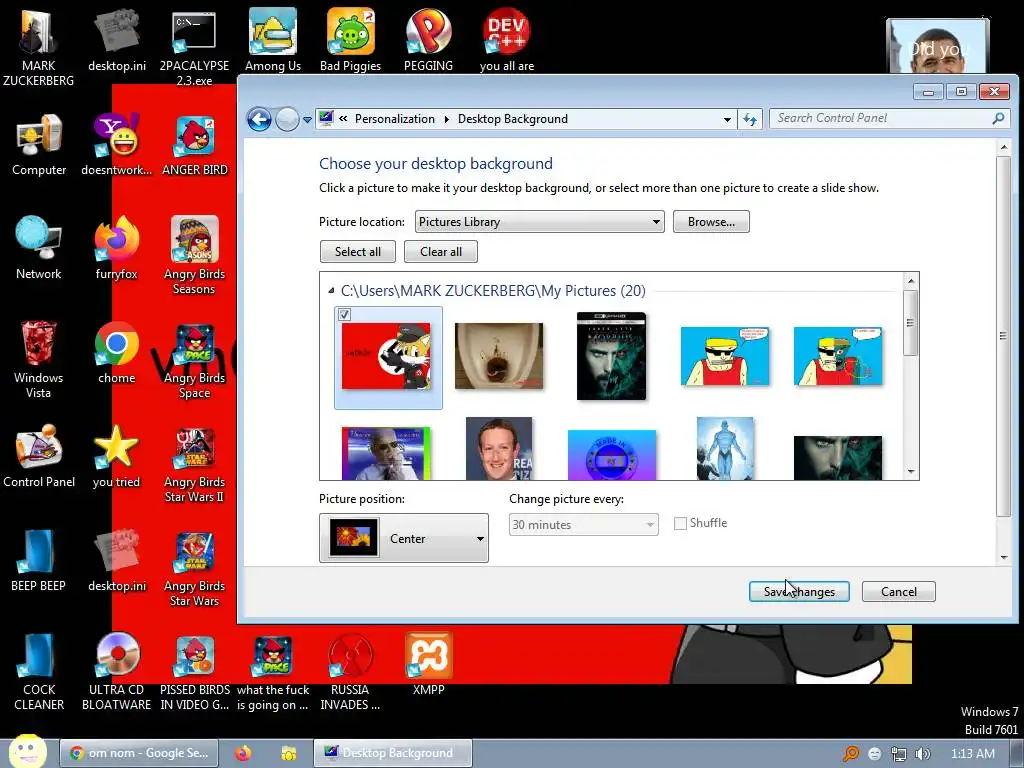Open the address bar history dropdown arrow
The image size is (1024, 768).
[727, 120]
